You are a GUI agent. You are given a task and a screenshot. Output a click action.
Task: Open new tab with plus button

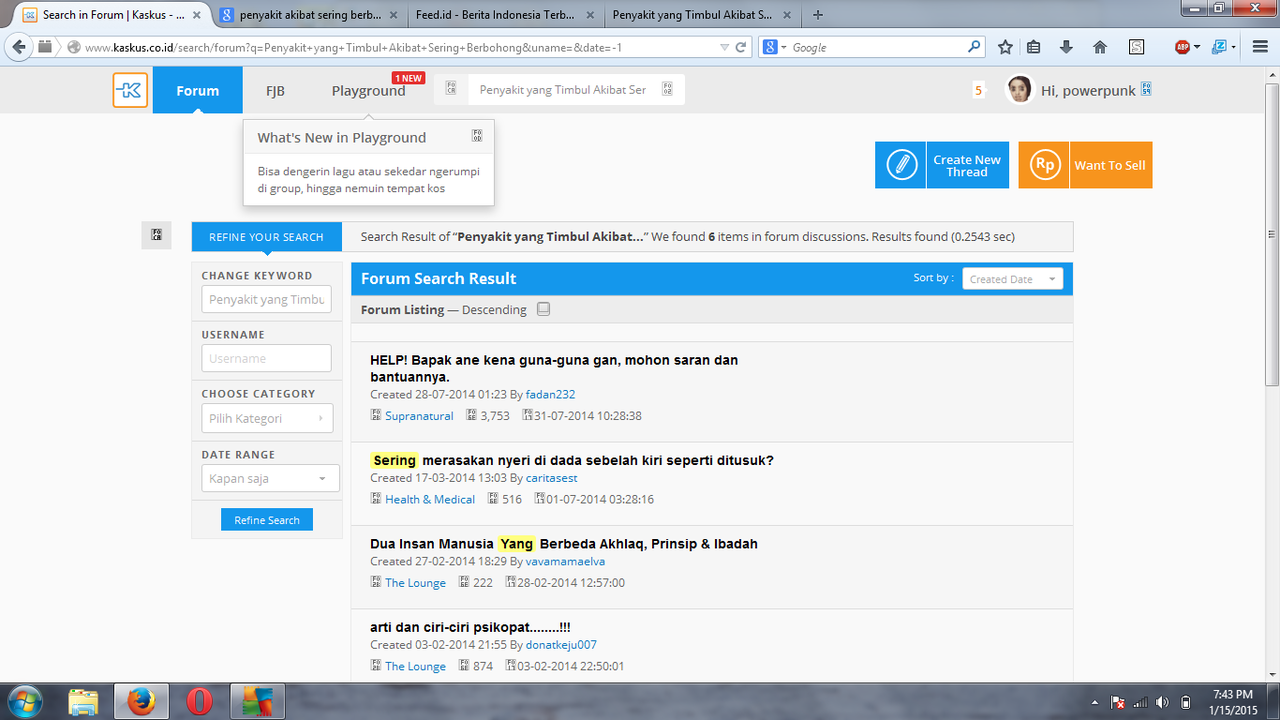click(x=818, y=15)
